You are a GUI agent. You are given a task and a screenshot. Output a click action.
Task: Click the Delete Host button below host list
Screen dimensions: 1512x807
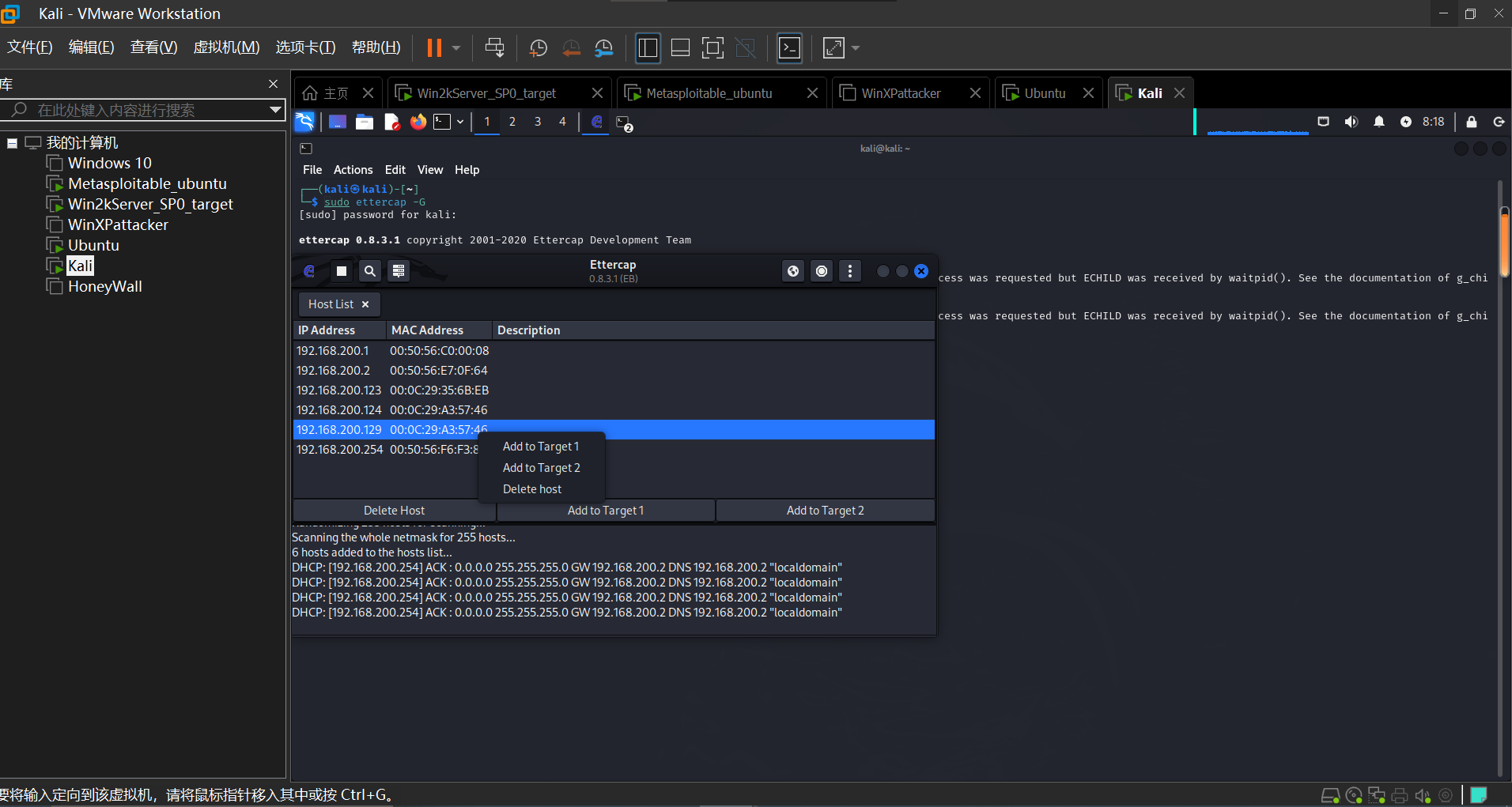395,511
